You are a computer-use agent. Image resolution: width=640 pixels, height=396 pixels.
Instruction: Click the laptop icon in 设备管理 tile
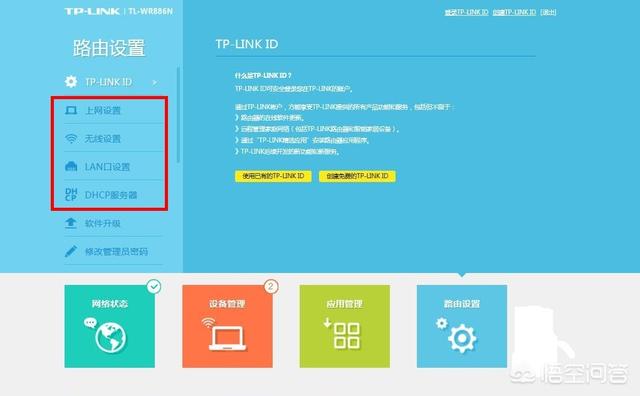tap(227, 338)
